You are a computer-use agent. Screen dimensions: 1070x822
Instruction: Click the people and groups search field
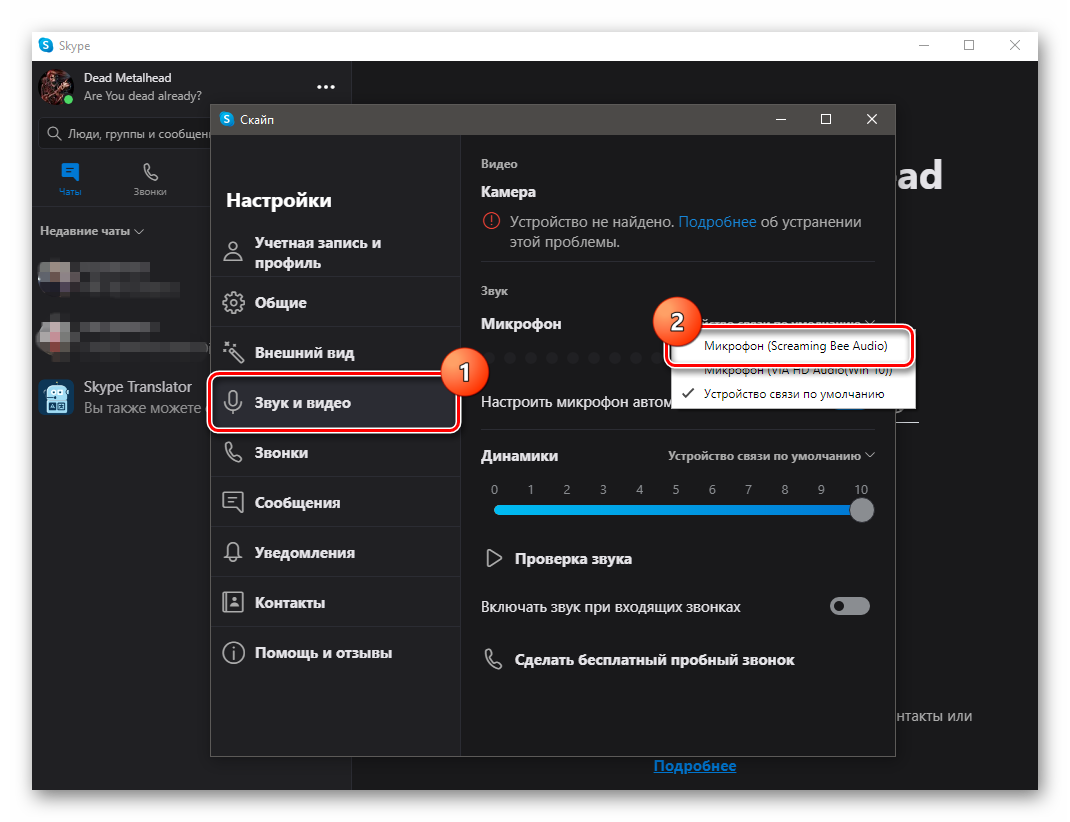125,133
